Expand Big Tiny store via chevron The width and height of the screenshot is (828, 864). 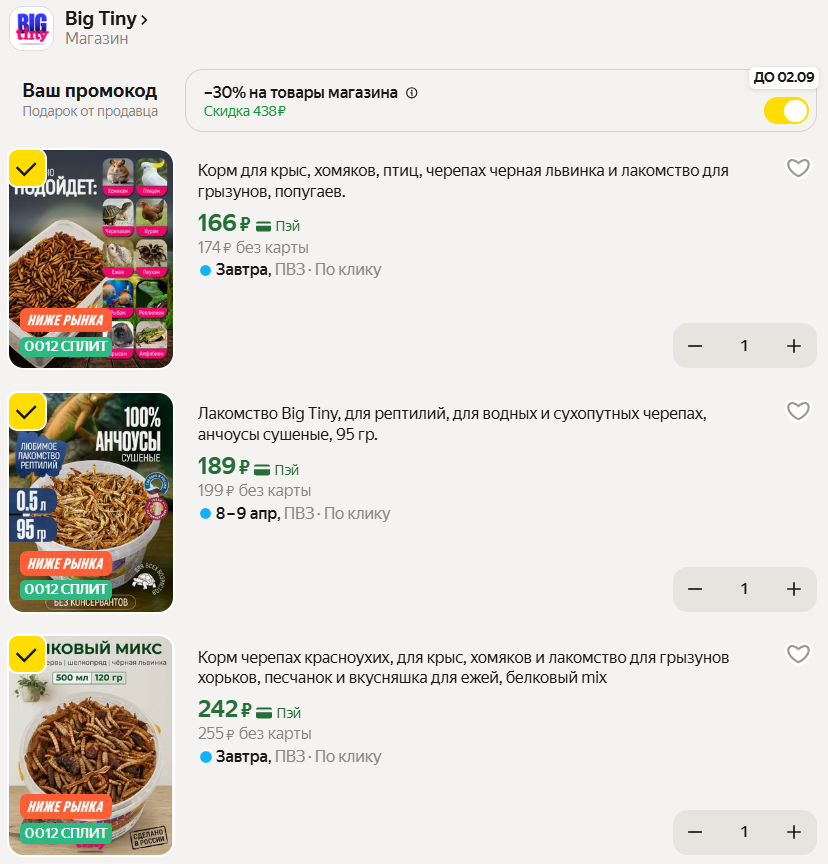coord(145,19)
